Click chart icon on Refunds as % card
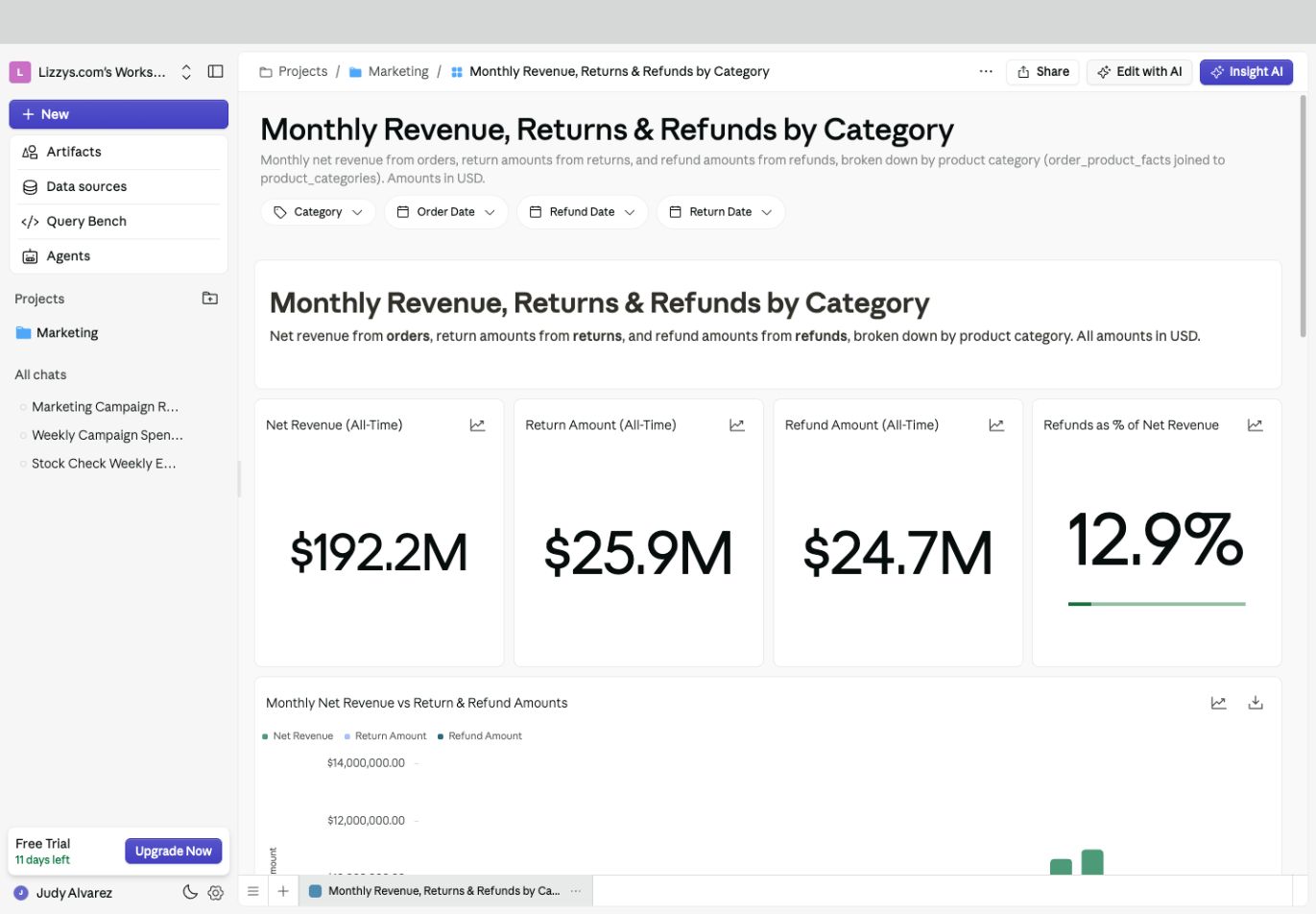The width and height of the screenshot is (1316, 914). pyautogui.click(x=1255, y=425)
